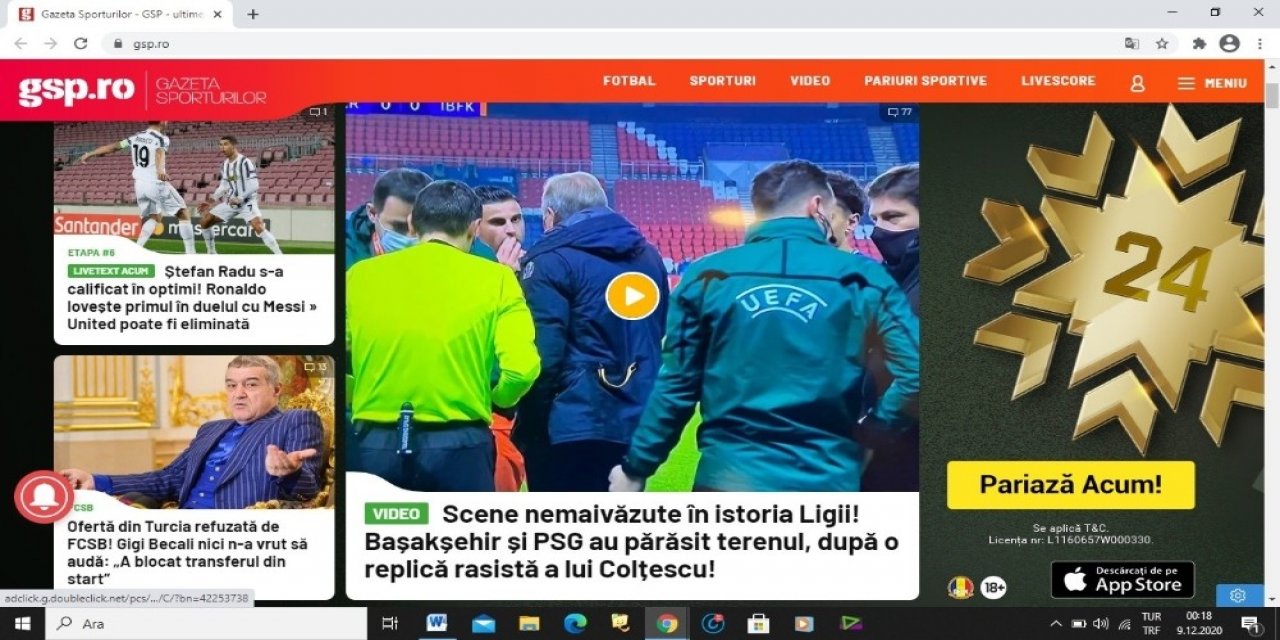Open the Mail app in taskbar
1280x640 pixels.
pyautogui.click(x=484, y=624)
